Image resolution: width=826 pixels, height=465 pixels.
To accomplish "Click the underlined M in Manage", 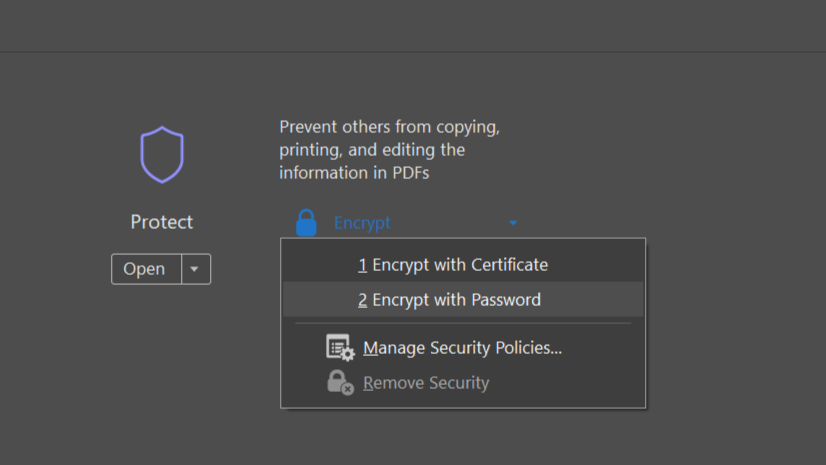I will tap(370, 348).
